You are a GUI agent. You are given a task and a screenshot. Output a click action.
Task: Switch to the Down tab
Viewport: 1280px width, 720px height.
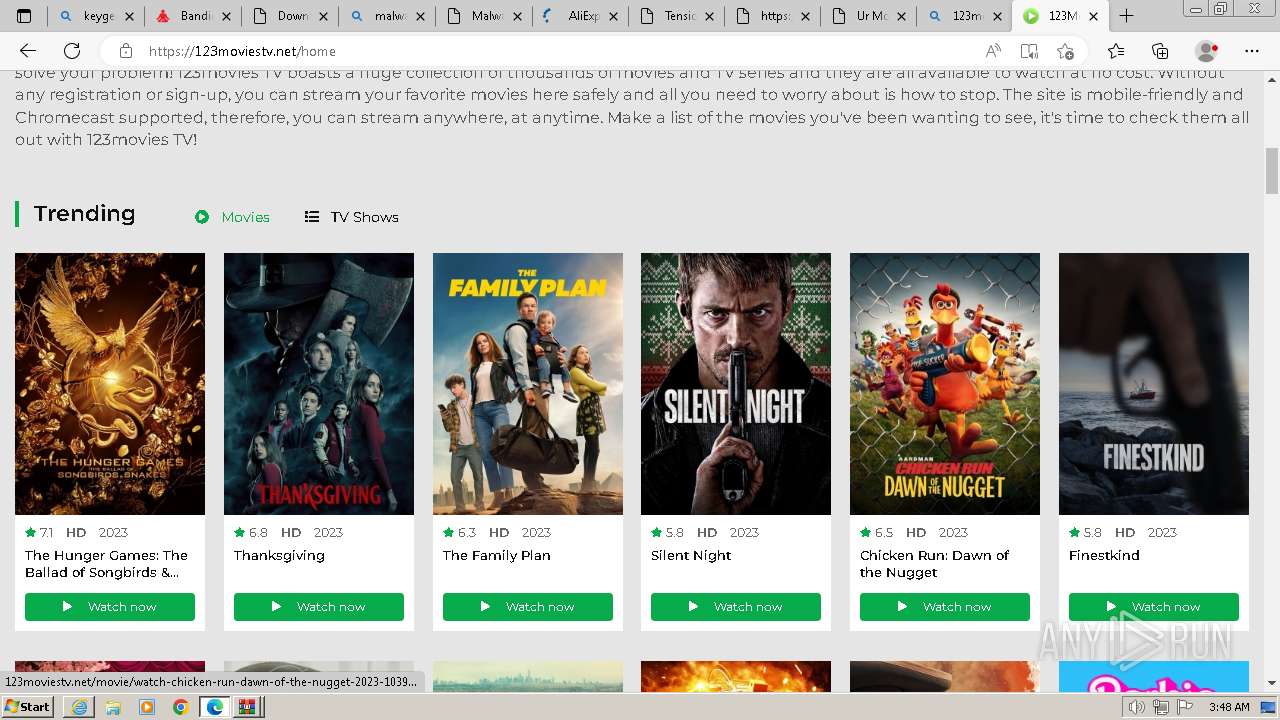tap(289, 16)
